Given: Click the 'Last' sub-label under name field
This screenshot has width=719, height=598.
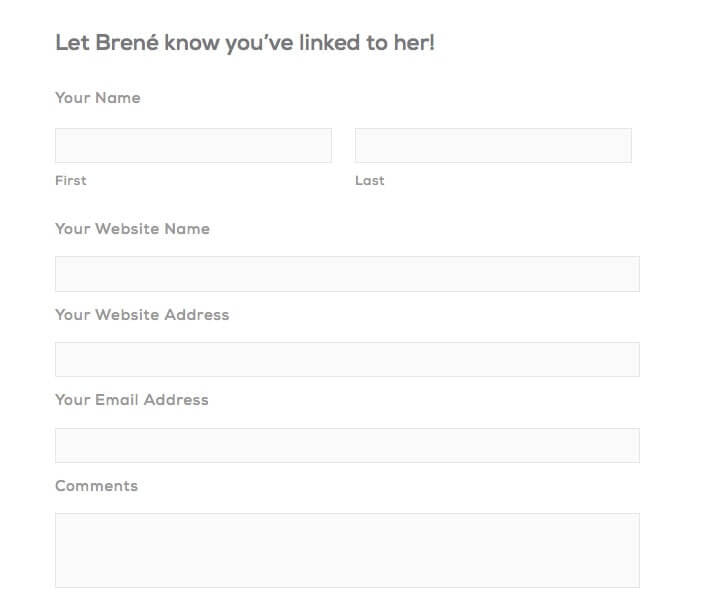Looking at the screenshot, I should click(x=370, y=181).
